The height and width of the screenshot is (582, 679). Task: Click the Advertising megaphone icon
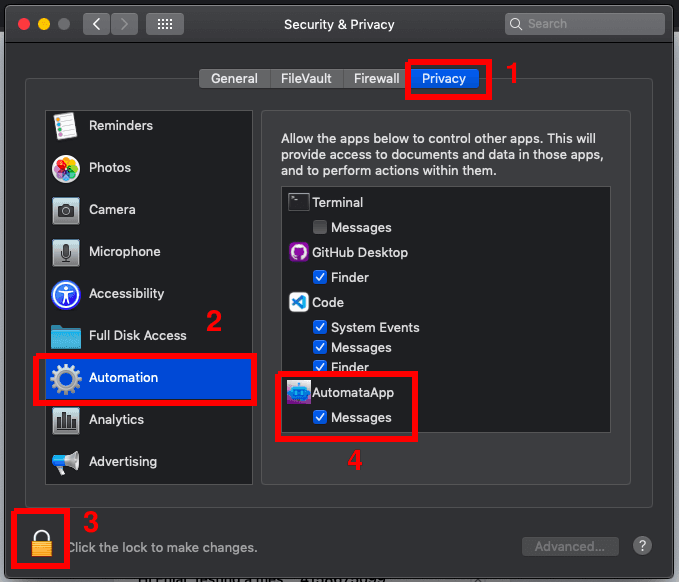(66, 462)
